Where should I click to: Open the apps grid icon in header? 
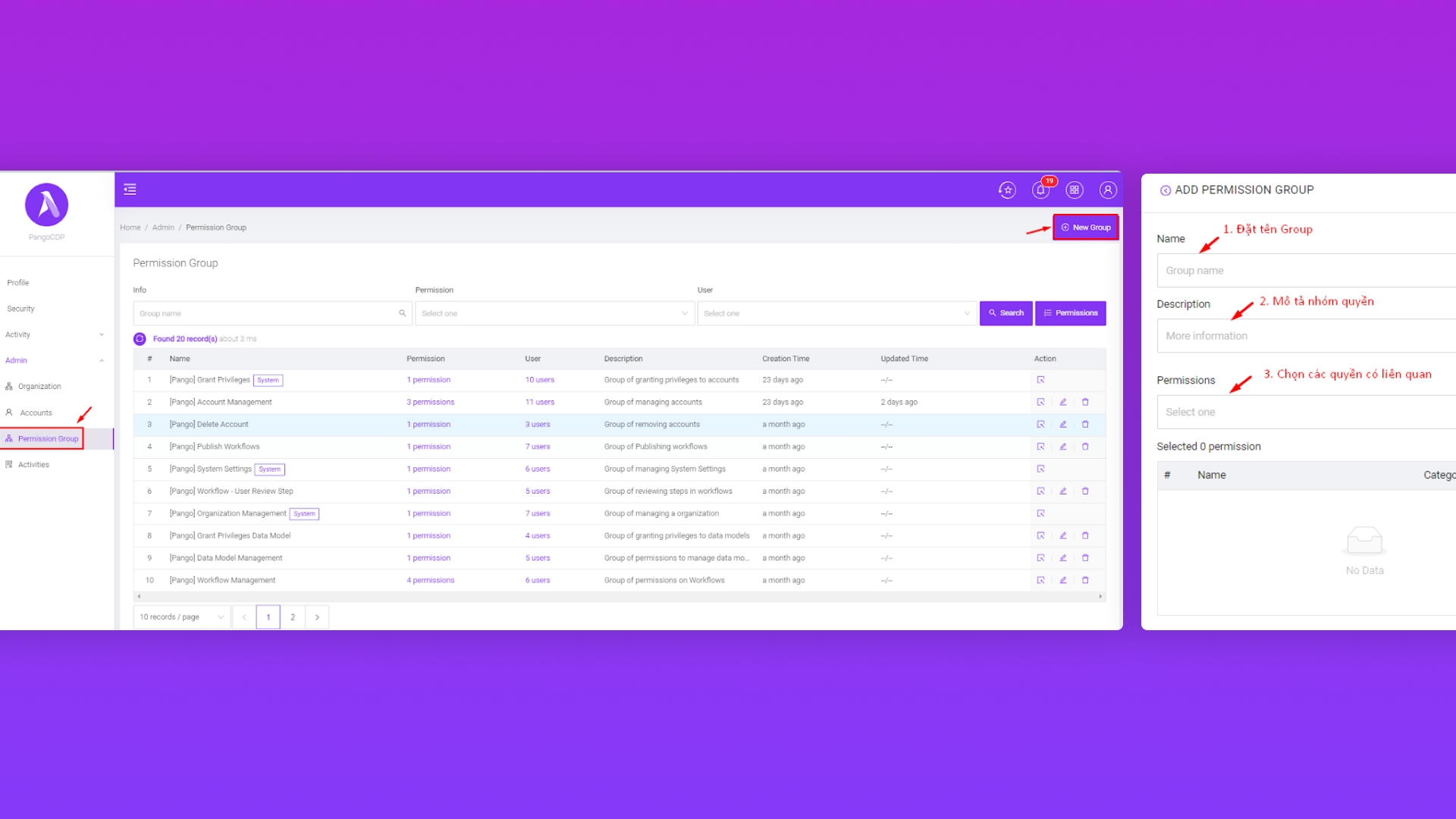click(1075, 190)
